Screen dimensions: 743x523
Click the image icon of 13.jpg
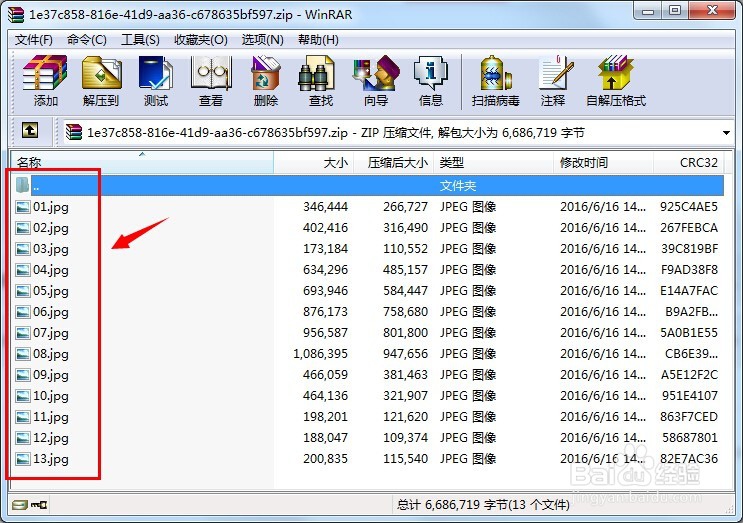23,459
